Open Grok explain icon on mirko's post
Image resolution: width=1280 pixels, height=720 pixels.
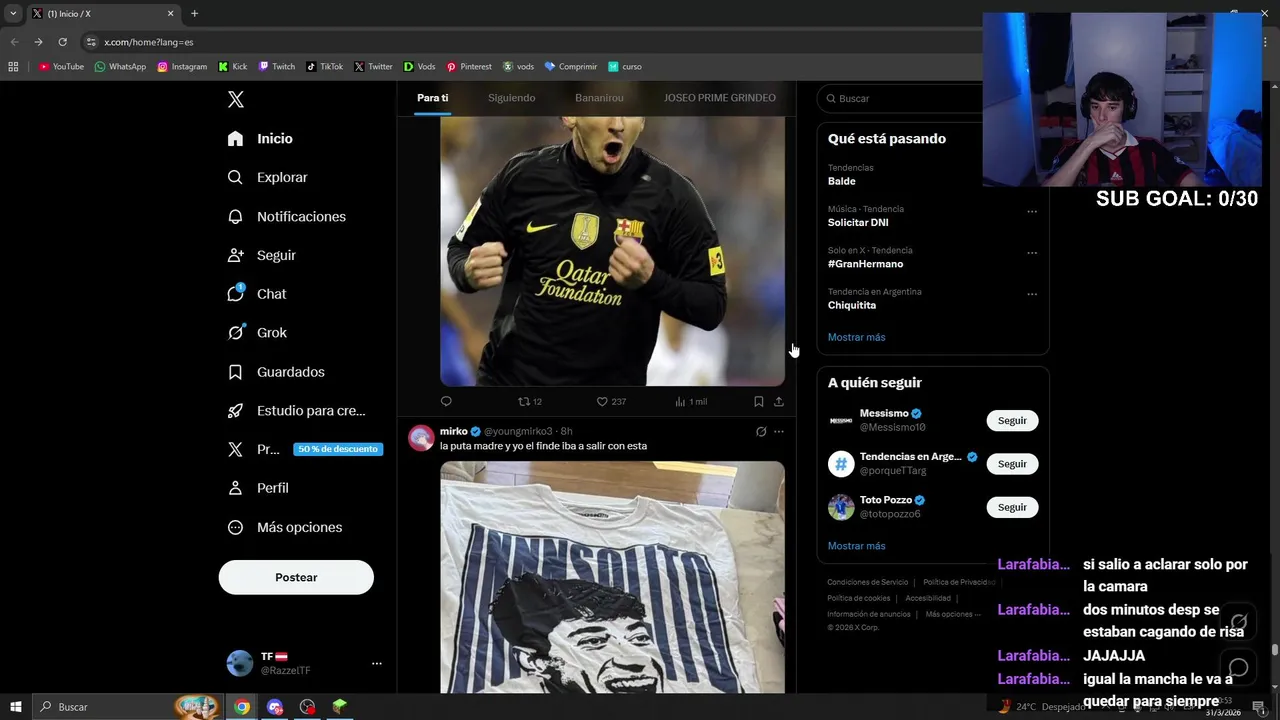[761, 432]
